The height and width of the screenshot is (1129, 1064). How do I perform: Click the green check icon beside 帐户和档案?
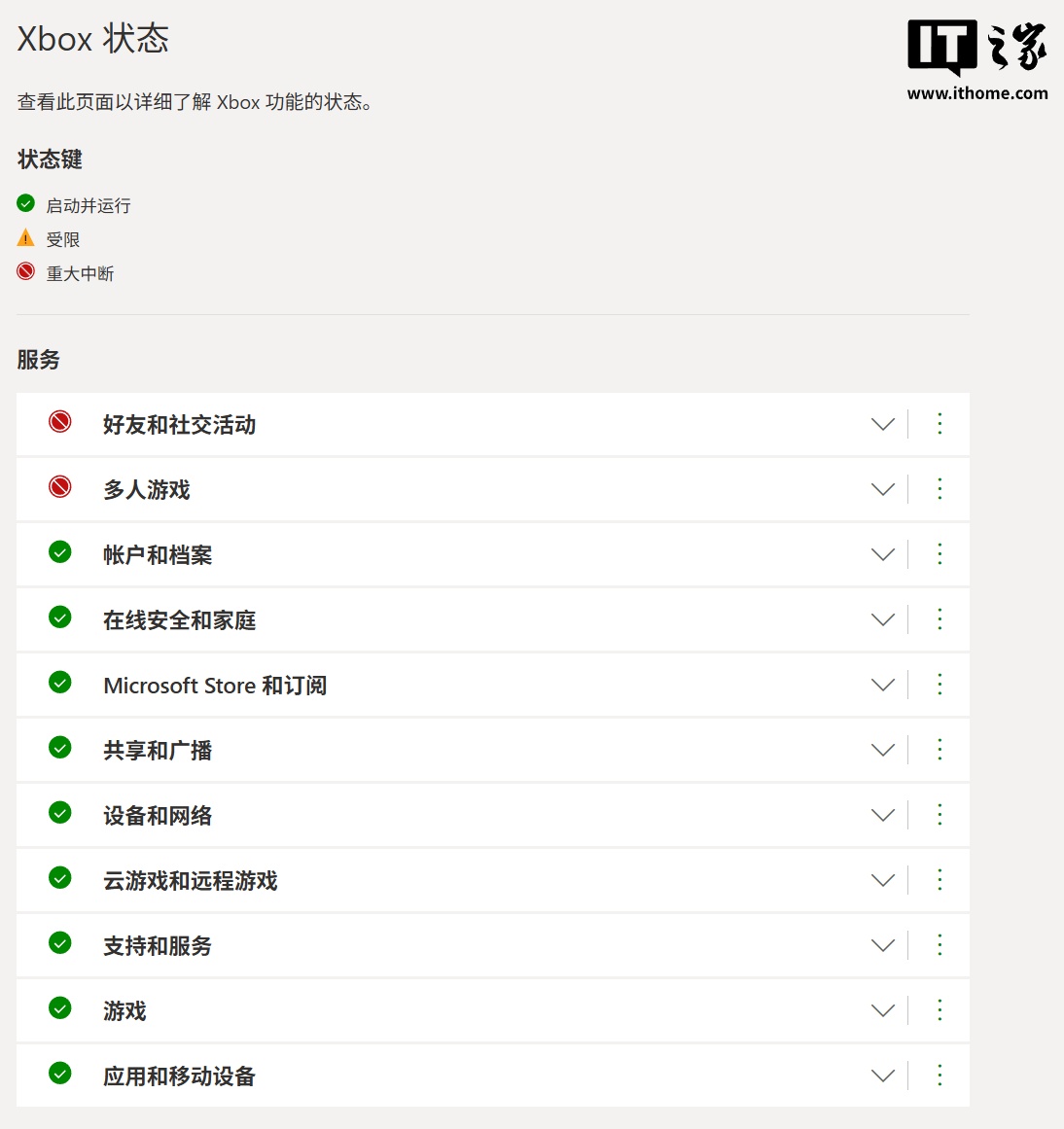(60, 552)
